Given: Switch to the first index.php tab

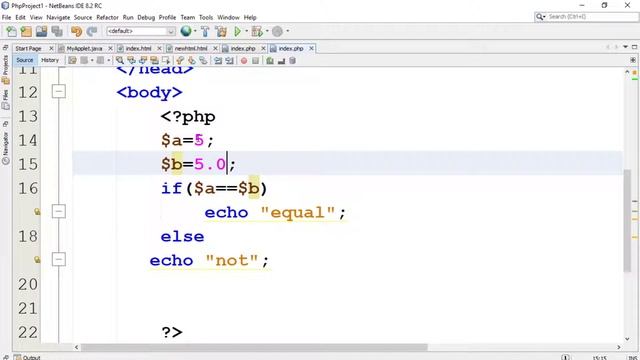Looking at the screenshot, I should [243, 49].
